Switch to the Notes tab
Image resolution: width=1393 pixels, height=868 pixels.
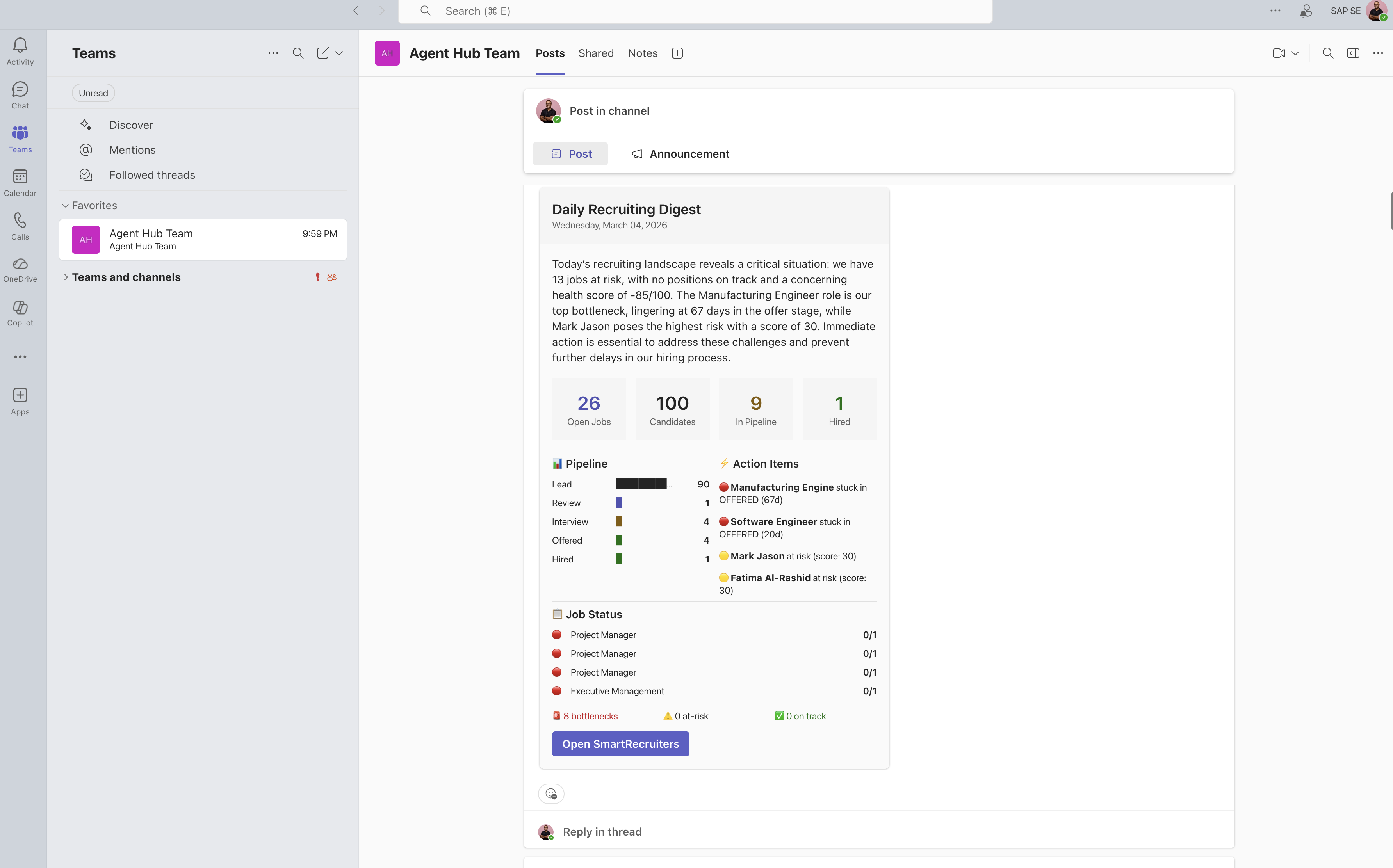coord(643,53)
